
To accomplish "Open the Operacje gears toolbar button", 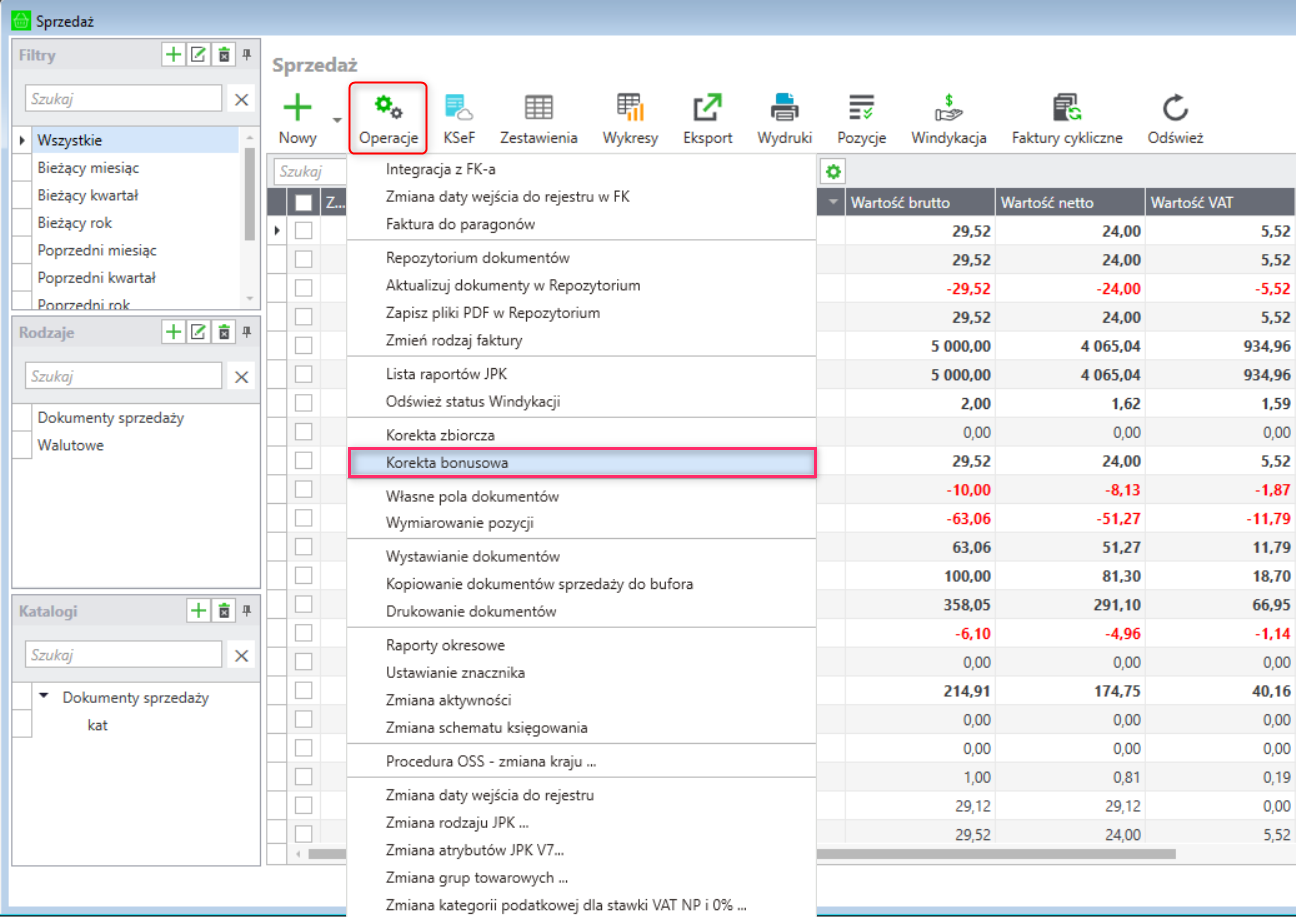I will click(388, 117).
